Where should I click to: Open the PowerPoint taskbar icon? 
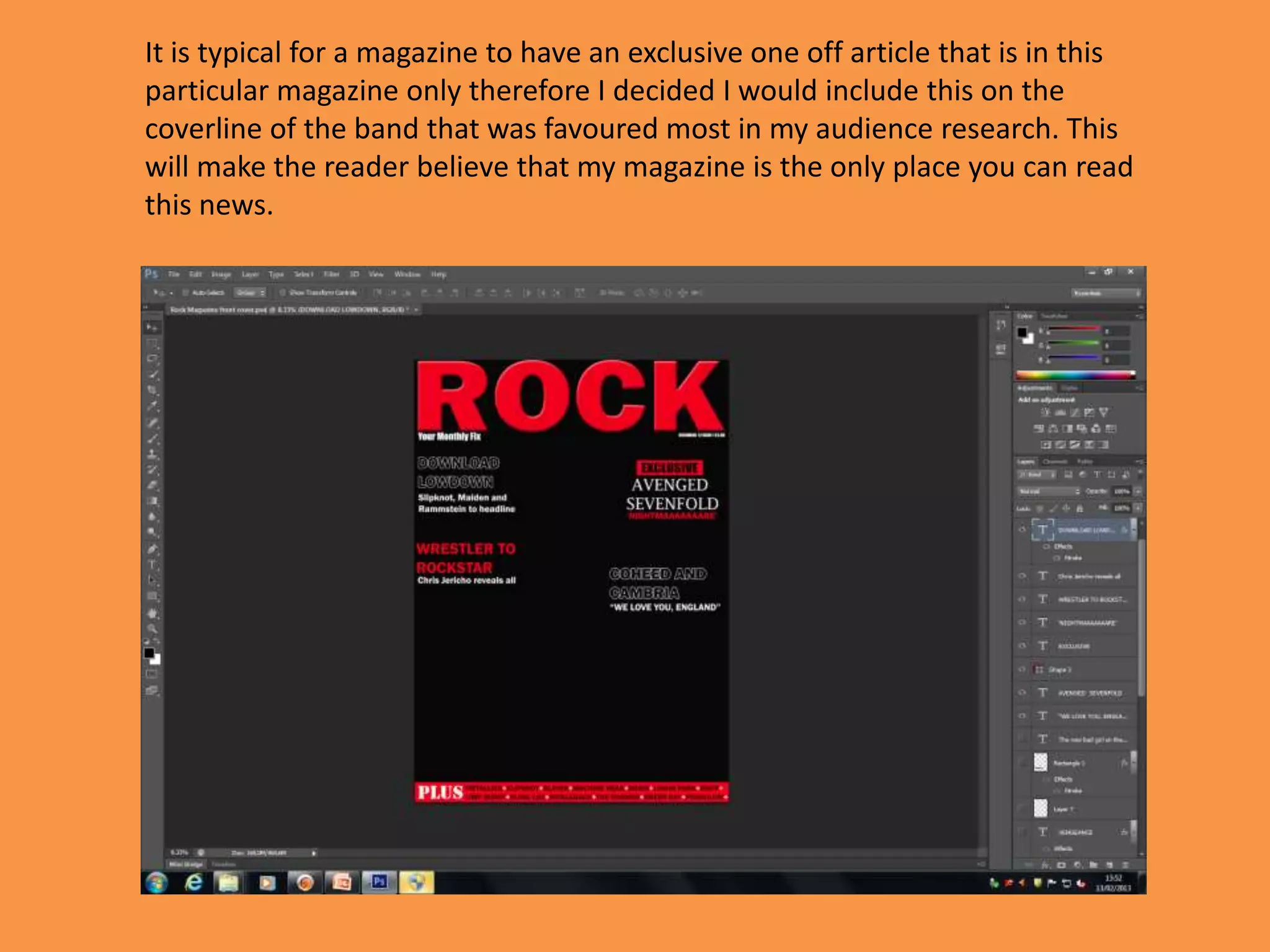pyautogui.click(x=342, y=883)
